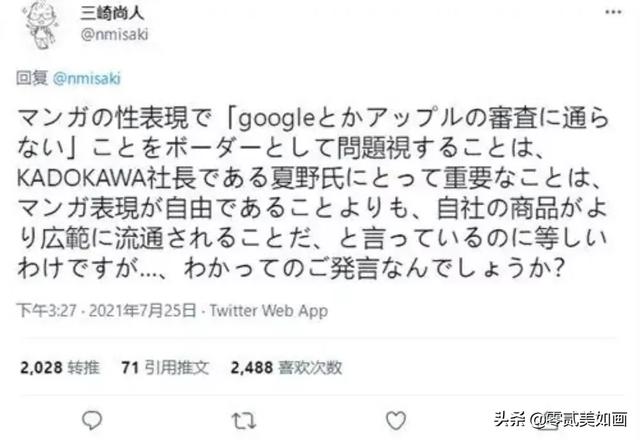The image size is (640, 440).
Task: View the 71 引用推文 quote tweets
Action: (x=165, y=368)
